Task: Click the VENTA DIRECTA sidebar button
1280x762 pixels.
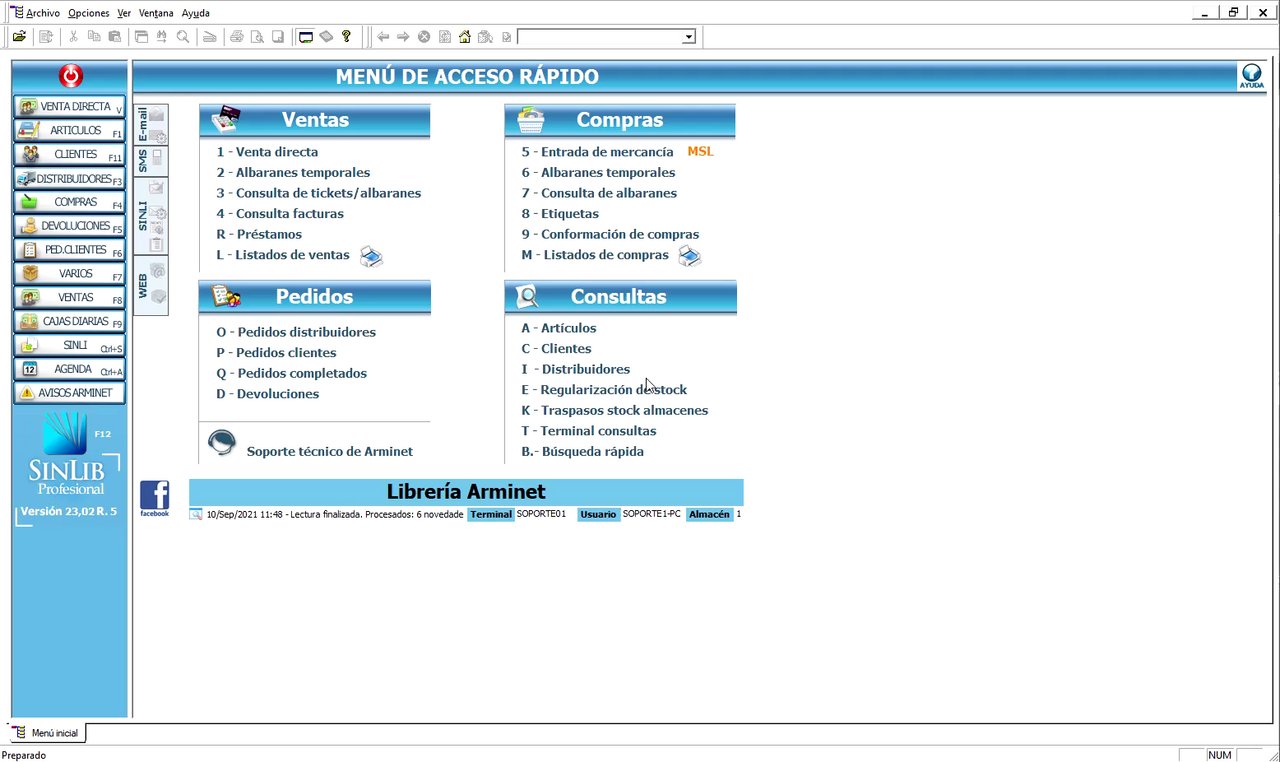Action: (x=69, y=106)
